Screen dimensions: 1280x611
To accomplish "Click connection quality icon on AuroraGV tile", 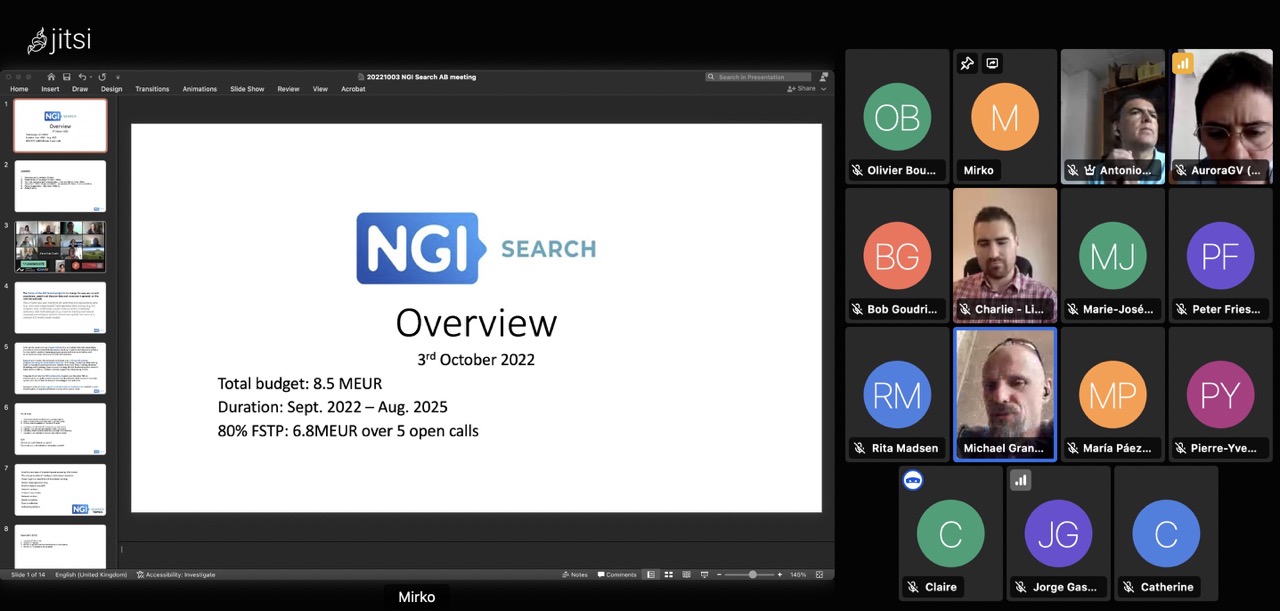I will [1183, 64].
